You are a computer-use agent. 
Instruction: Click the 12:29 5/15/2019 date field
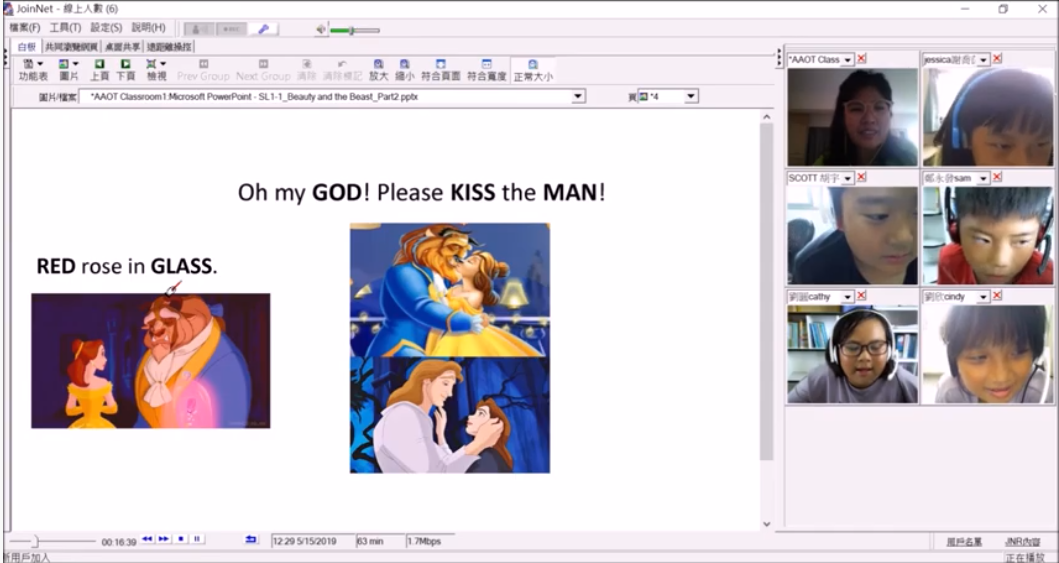(313, 541)
